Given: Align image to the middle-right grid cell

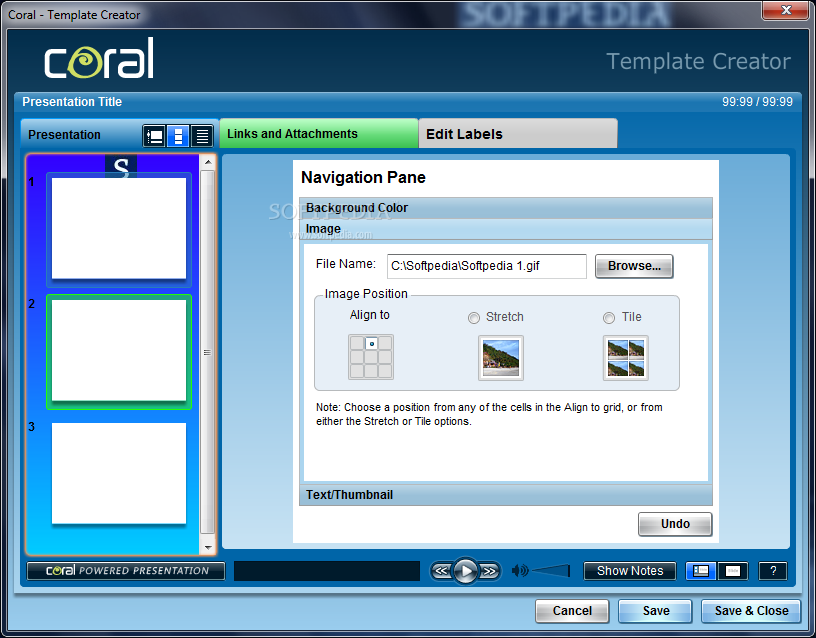Looking at the screenshot, I should [x=385, y=357].
